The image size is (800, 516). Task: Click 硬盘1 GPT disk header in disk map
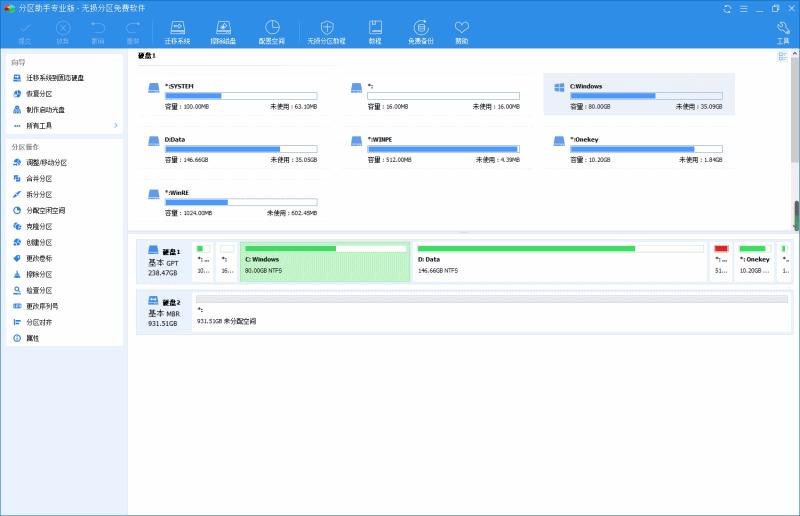164,261
